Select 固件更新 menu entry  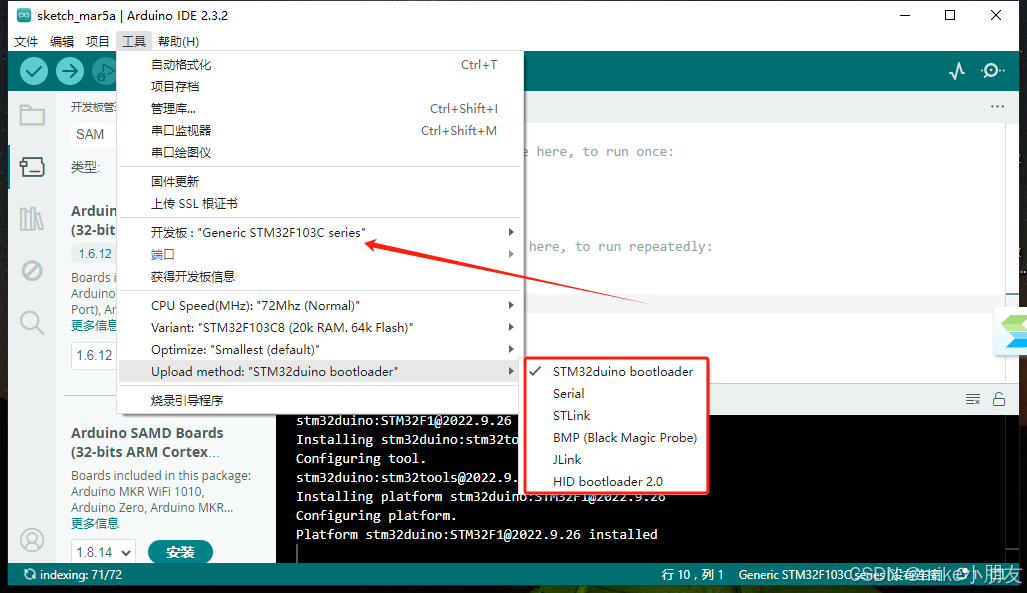coord(321,182)
